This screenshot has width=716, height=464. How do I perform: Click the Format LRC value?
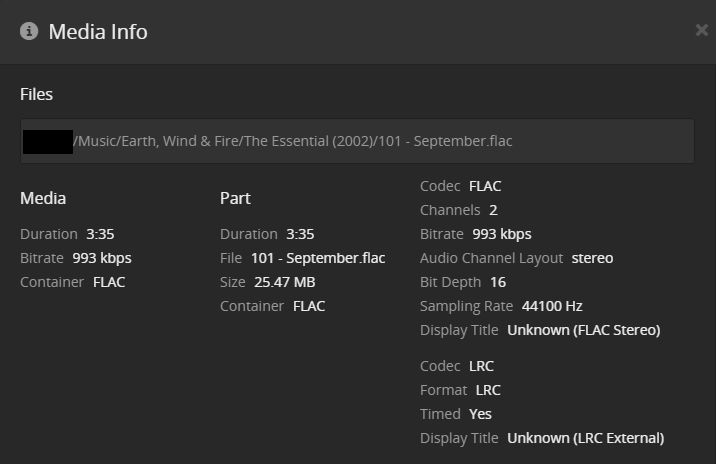[x=489, y=390]
